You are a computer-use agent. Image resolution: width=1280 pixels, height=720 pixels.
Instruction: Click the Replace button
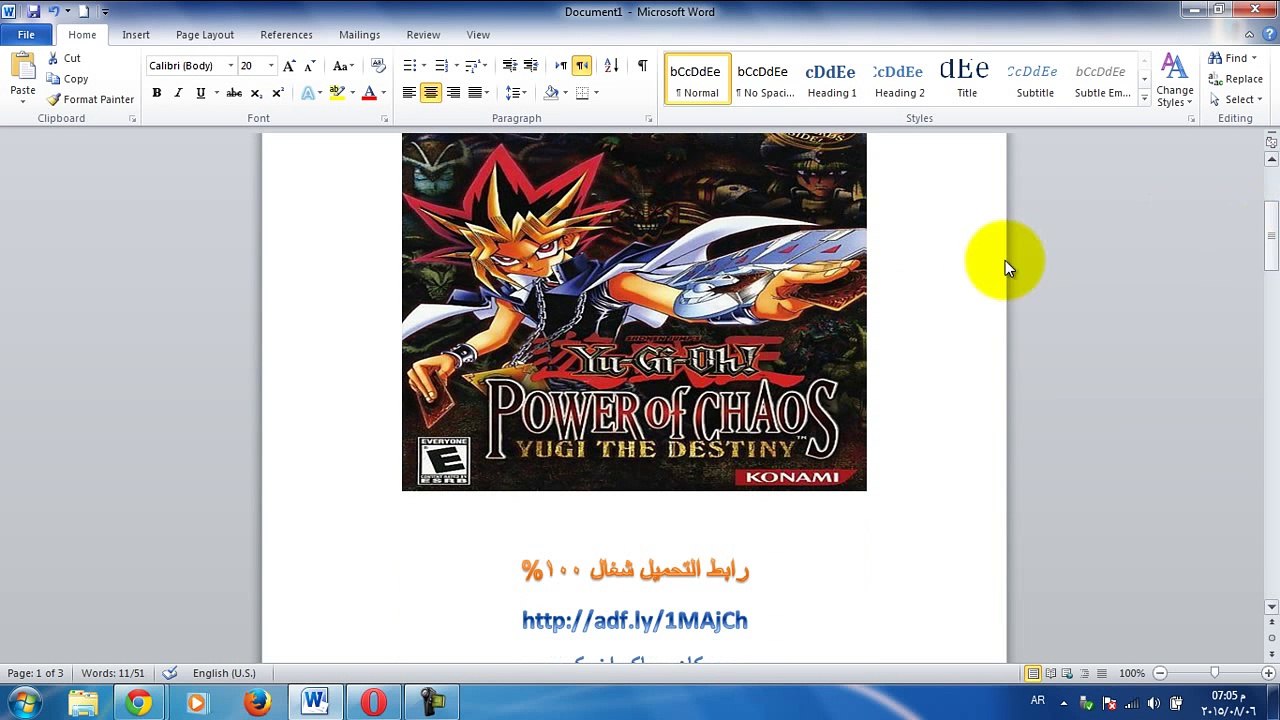click(1235, 79)
